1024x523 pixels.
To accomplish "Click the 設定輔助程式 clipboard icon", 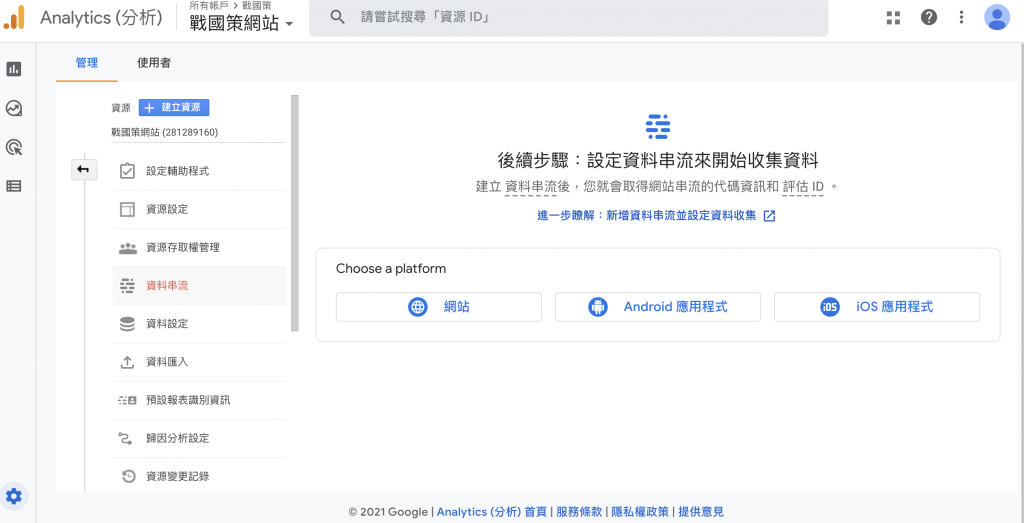I will point(127,171).
